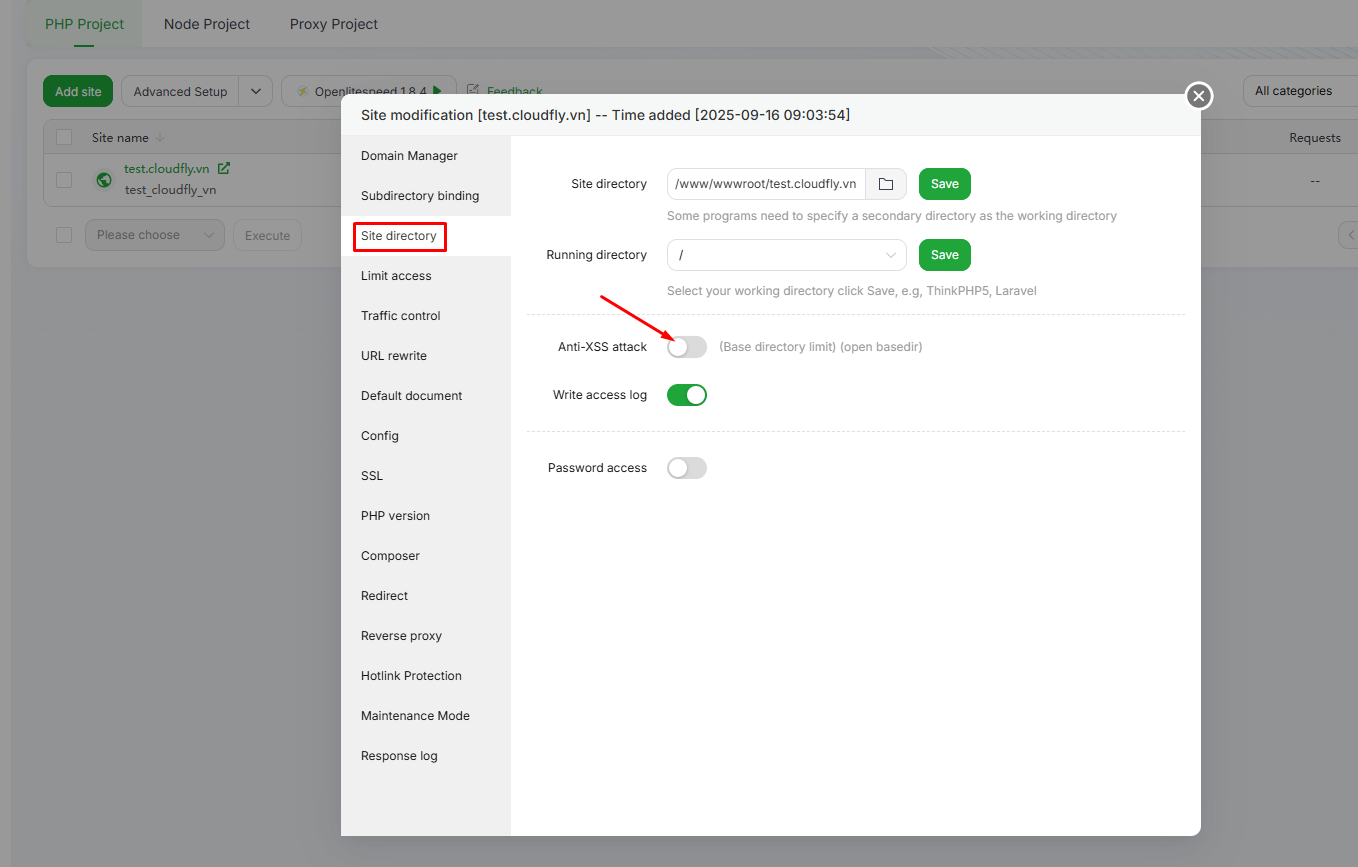Click the external link icon beside test.cloudfly.vn

[224, 169]
